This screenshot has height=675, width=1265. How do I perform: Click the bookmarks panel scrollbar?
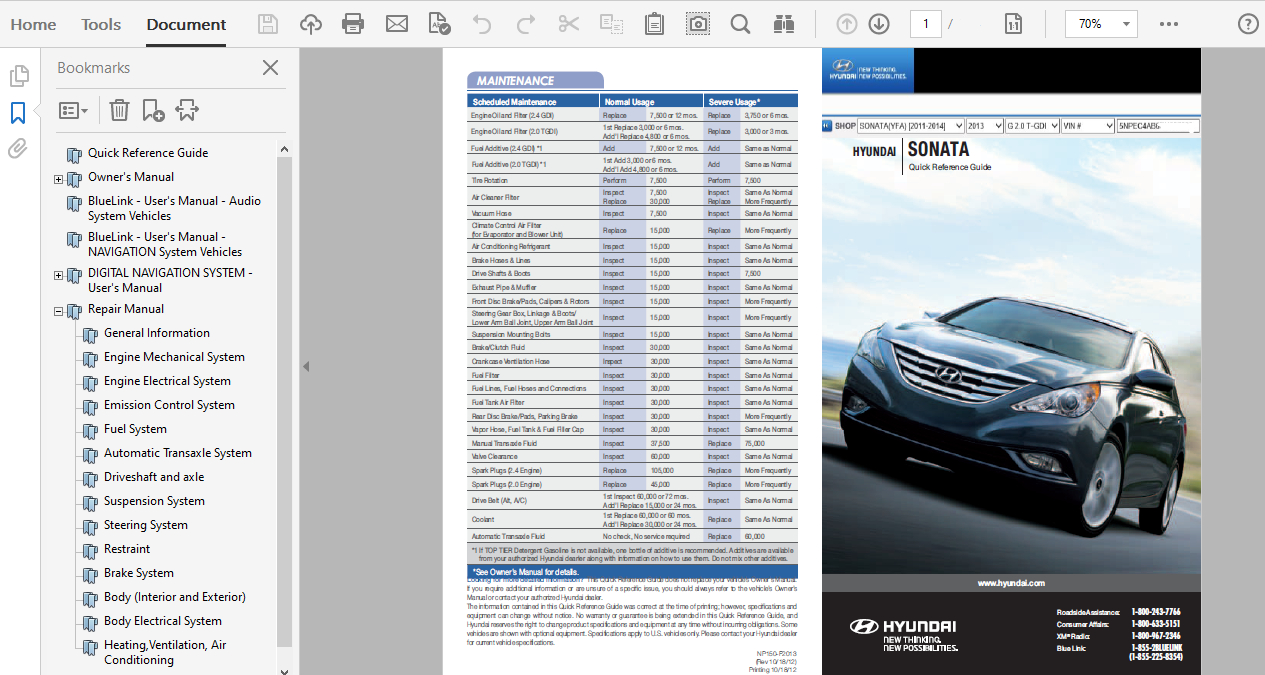(284, 400)
